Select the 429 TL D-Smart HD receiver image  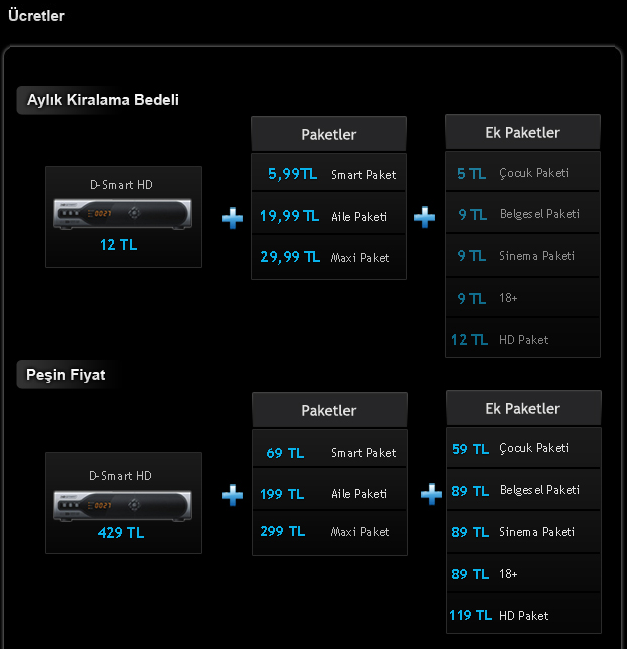click(x=123, y=505)
